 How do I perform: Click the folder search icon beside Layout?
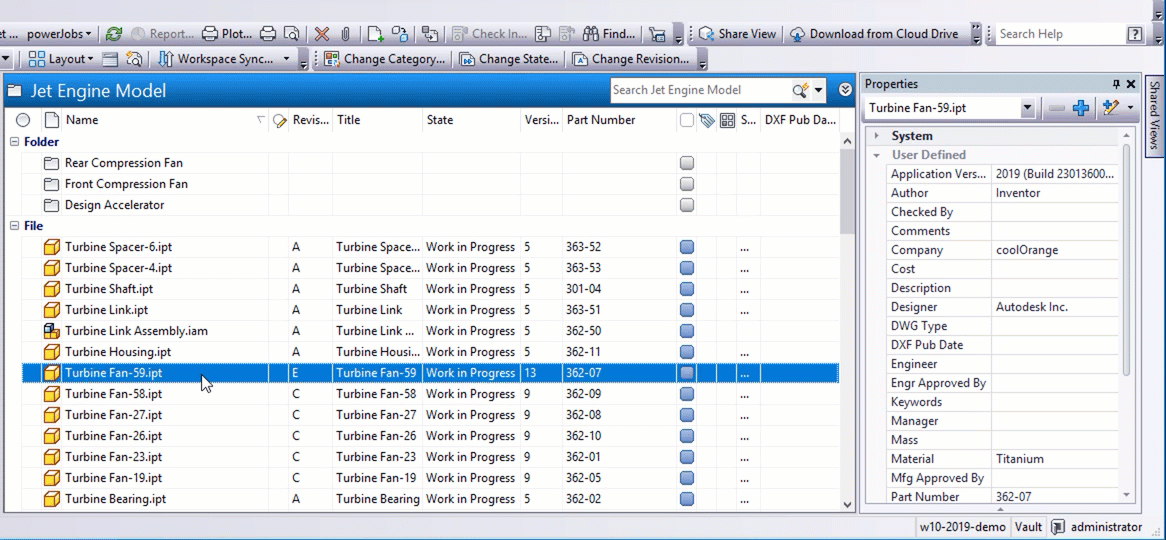tap(134, 59)
